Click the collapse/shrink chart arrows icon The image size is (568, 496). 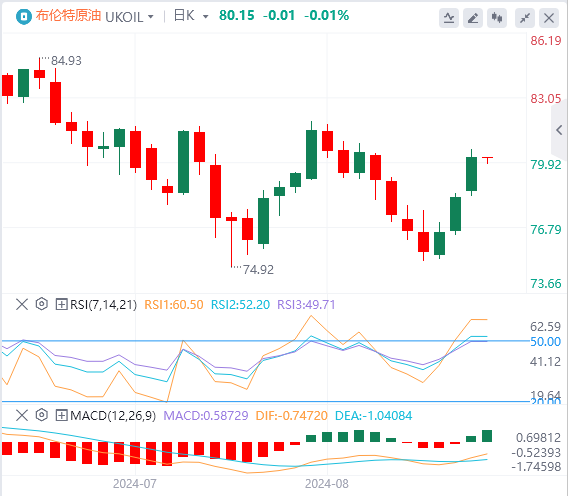tap(525, 18)
